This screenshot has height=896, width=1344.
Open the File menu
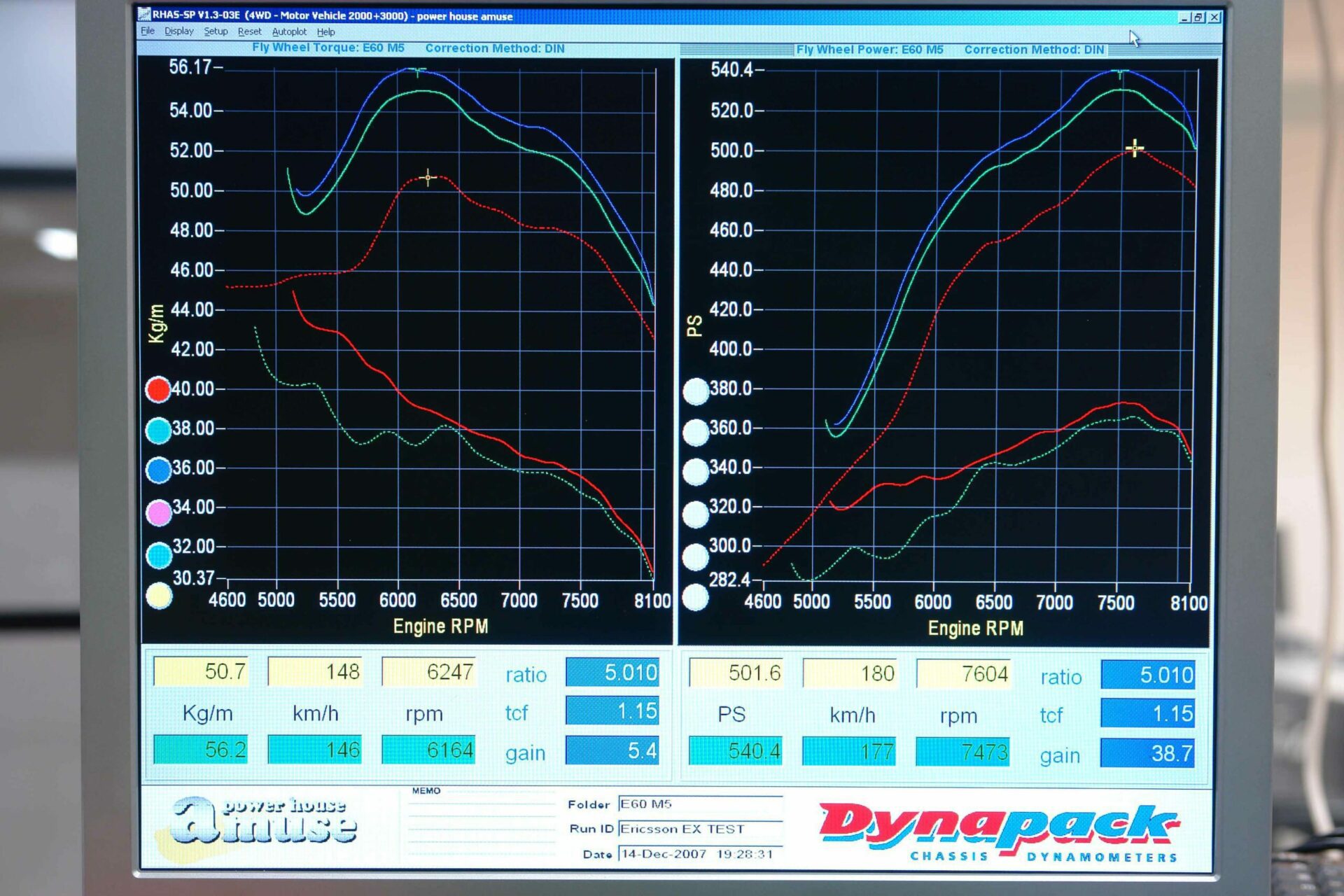[x=147, y=31]
